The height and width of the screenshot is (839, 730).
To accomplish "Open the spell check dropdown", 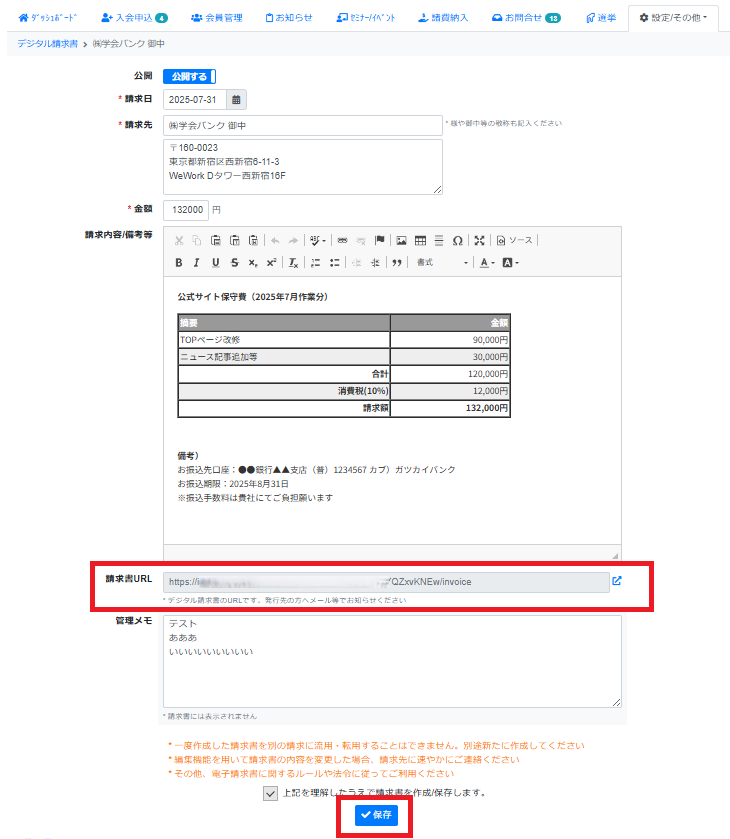I will pyautogui.click(x=318, y=240).
